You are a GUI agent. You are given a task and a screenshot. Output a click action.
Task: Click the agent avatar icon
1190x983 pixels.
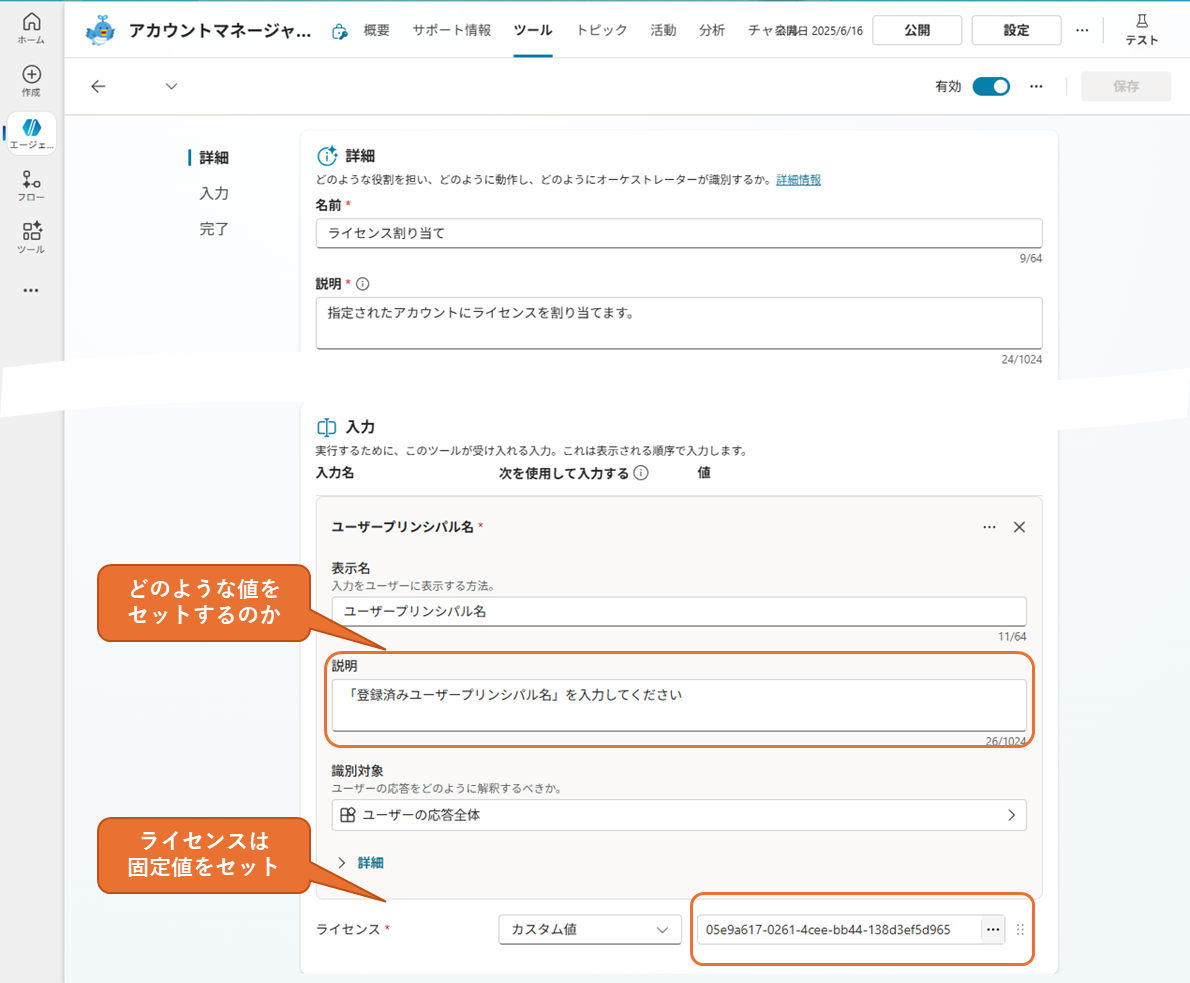pos(100,30)
